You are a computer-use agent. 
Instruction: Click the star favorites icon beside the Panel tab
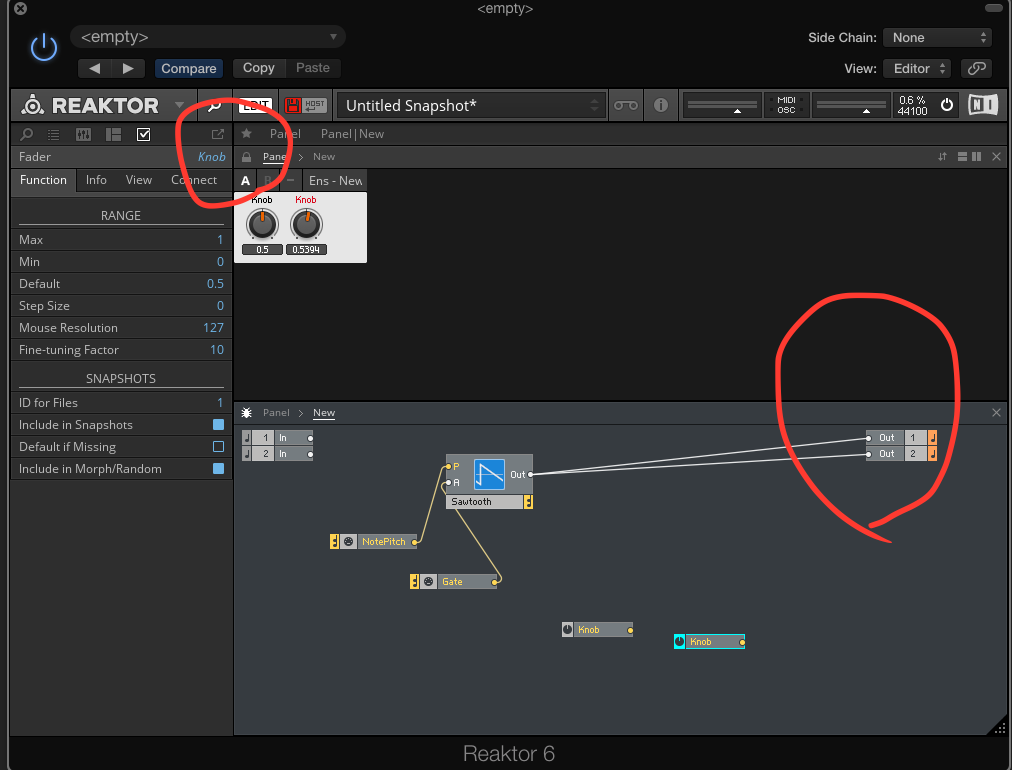pos(247,134)
